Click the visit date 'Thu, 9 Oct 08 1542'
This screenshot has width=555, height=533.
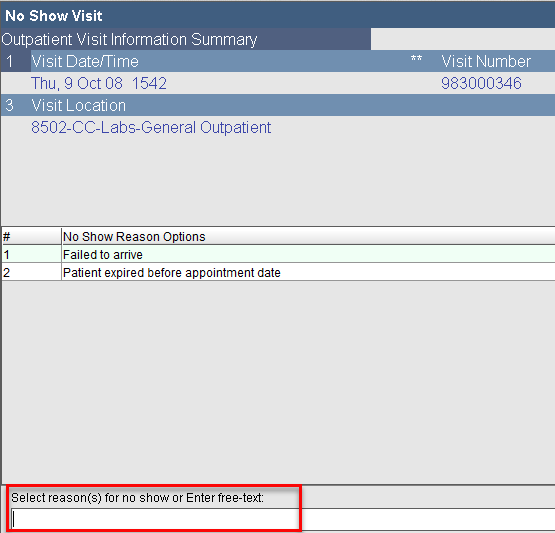pos(99,84)
